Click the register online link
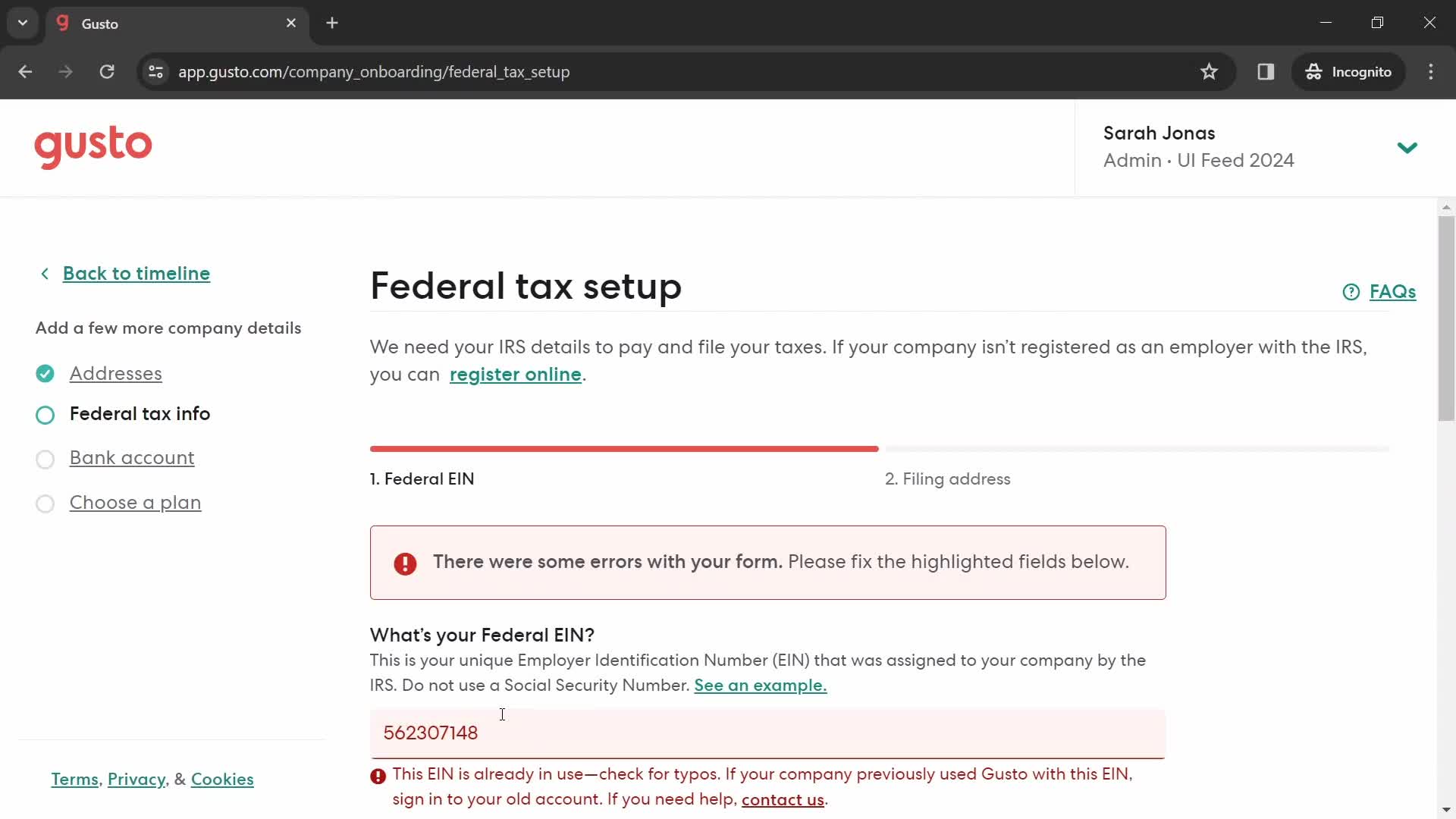Image resolution: width=1456 pixels, height=819 pixels. [514, 374]
